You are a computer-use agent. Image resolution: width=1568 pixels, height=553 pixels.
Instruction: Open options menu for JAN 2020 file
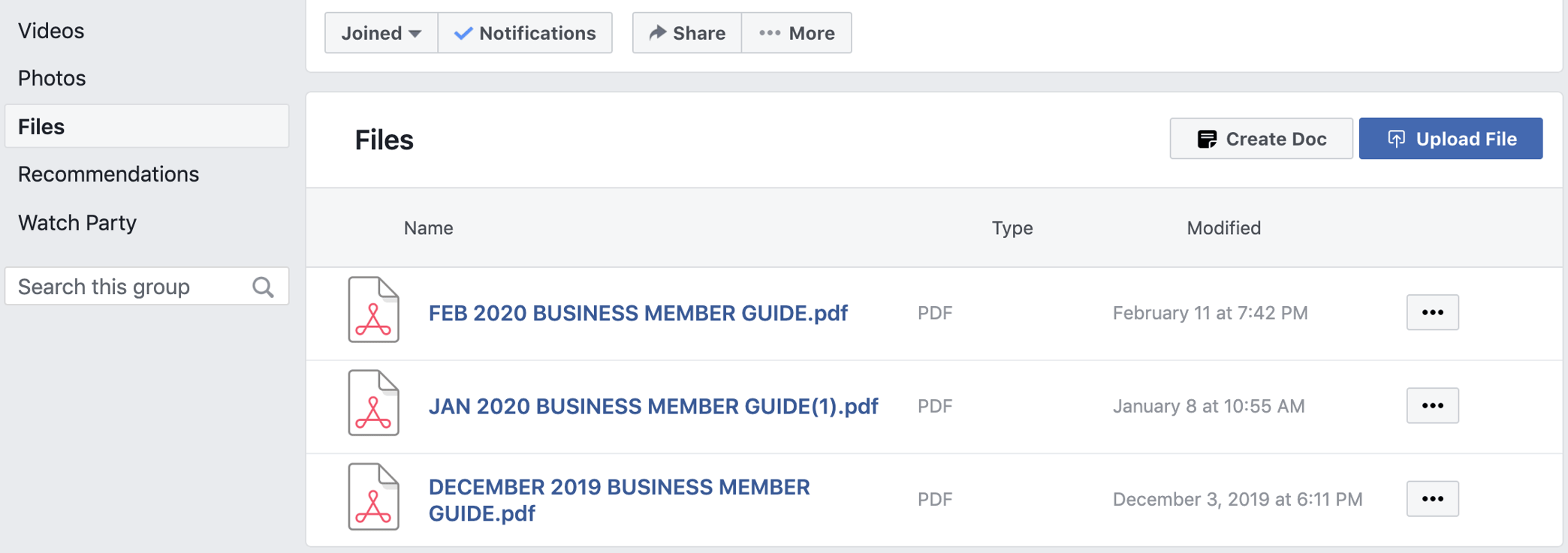tap(1432, 405)
